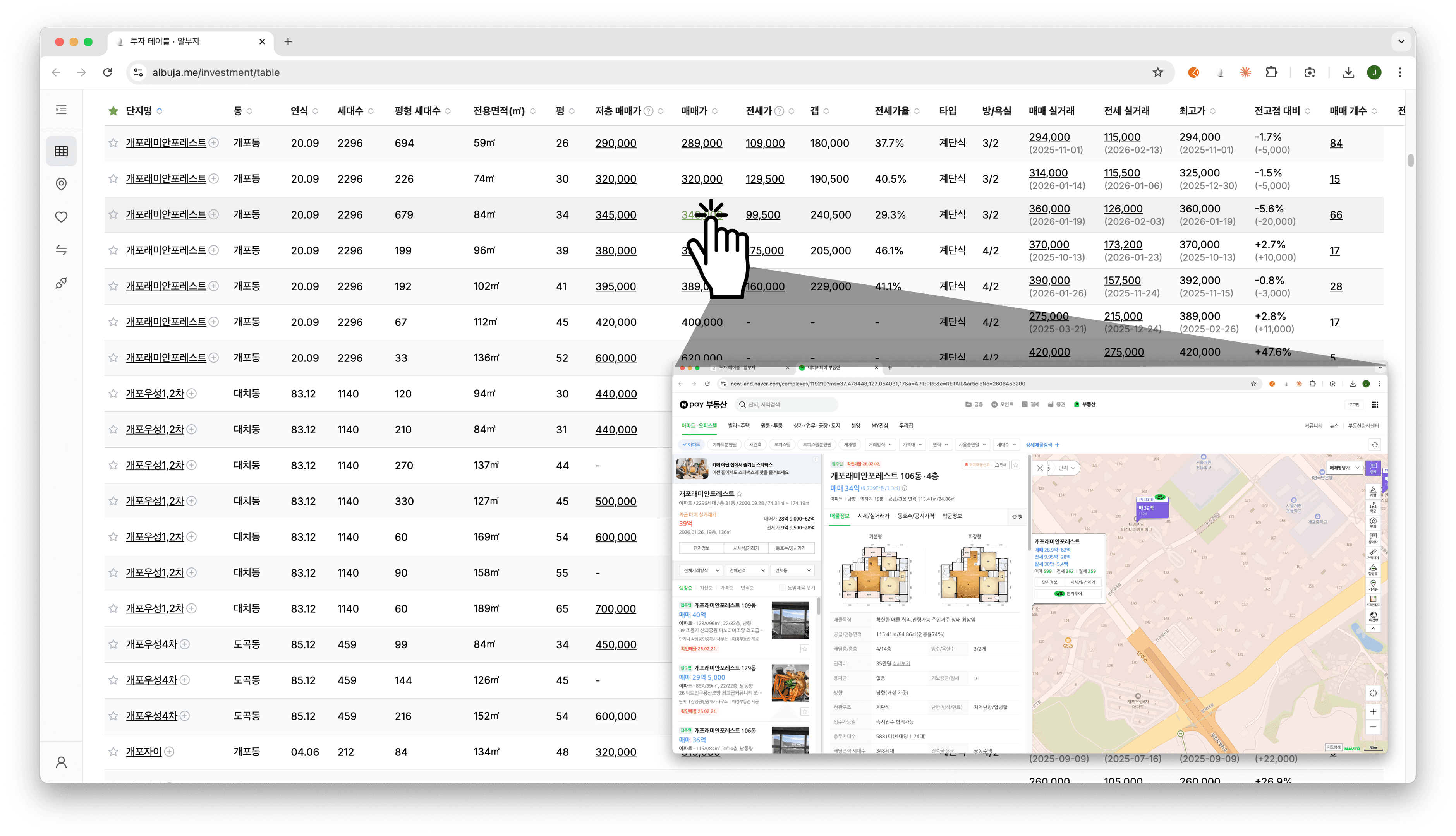Open the investment table view icon
The height and width of the screenshot is (836, 1456).
pyautogui.click(x=62, y=151)
